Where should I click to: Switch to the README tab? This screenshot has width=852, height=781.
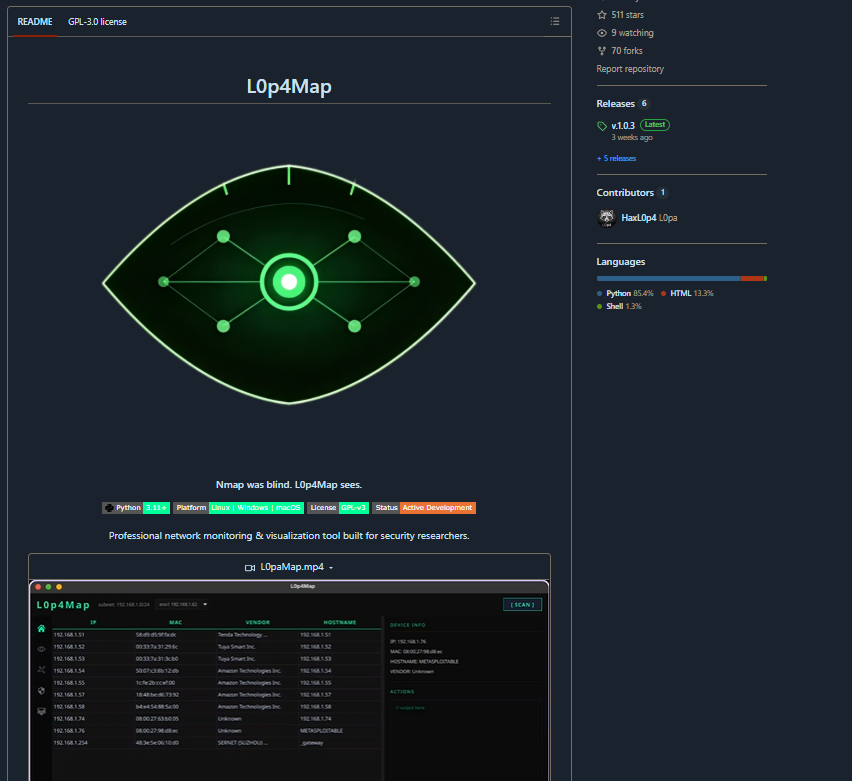(x=35, y=22)
